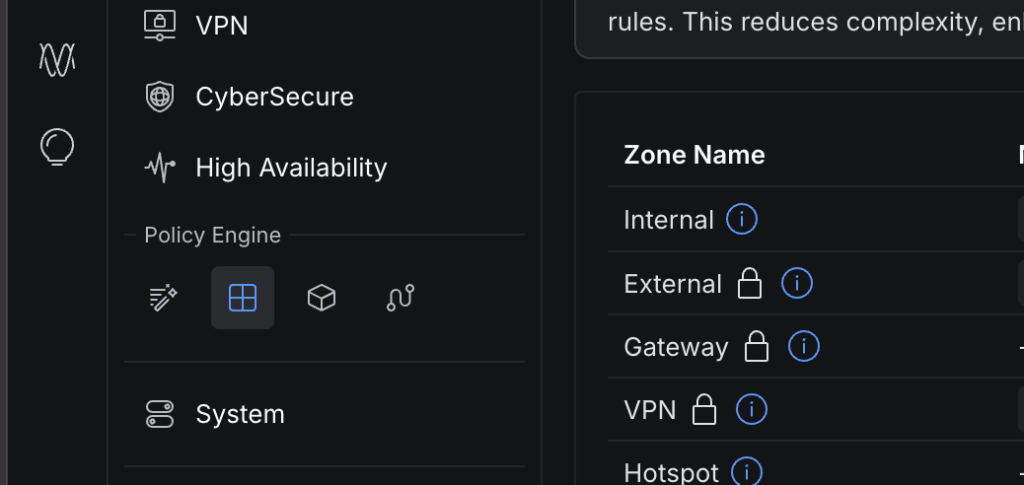Screen dimensions: 1024x485
Task: Show info for Internal zone
Action: 742,219
